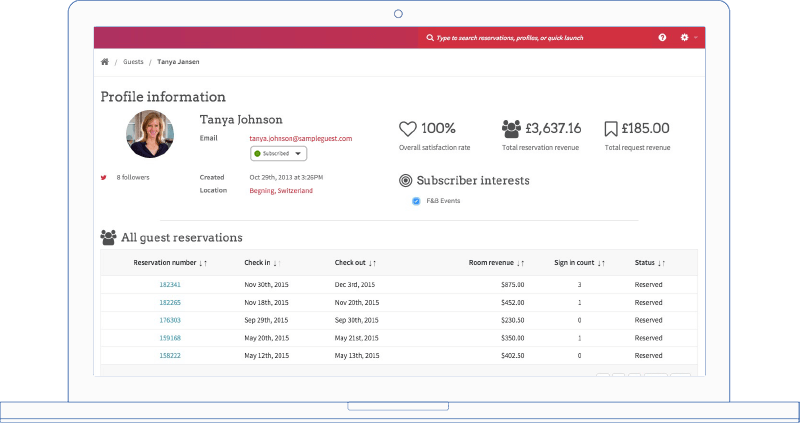Open the help question mark icon

[662, 38]
